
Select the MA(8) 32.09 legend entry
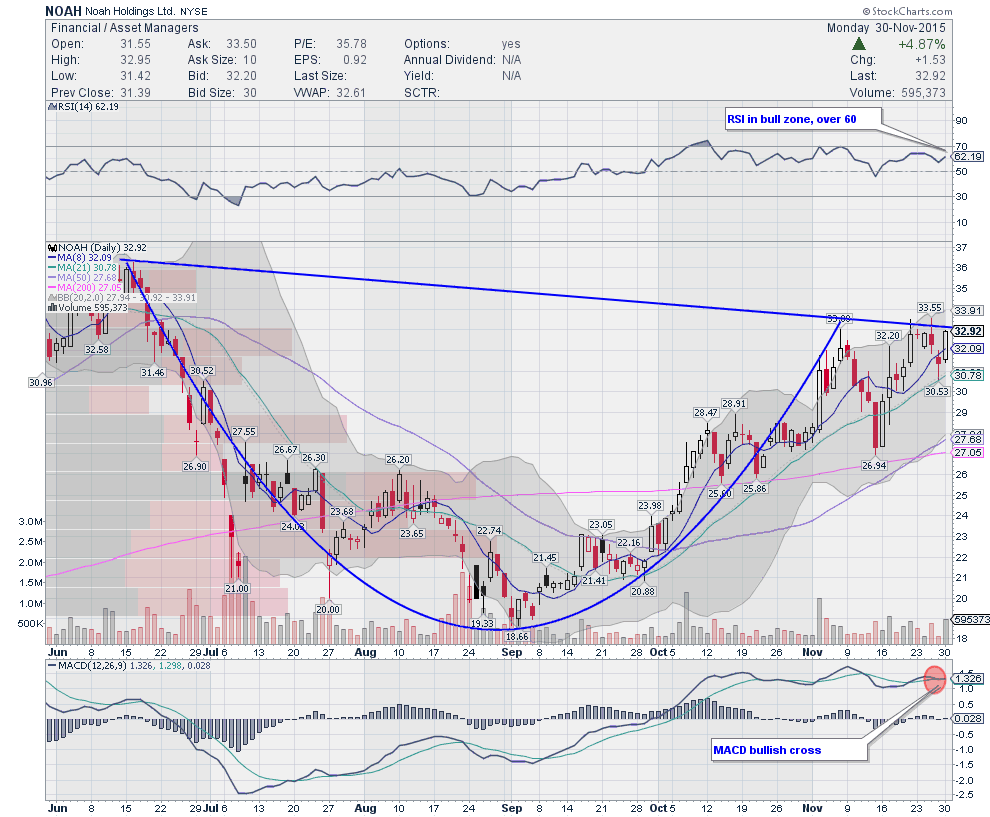coord(80,258)
